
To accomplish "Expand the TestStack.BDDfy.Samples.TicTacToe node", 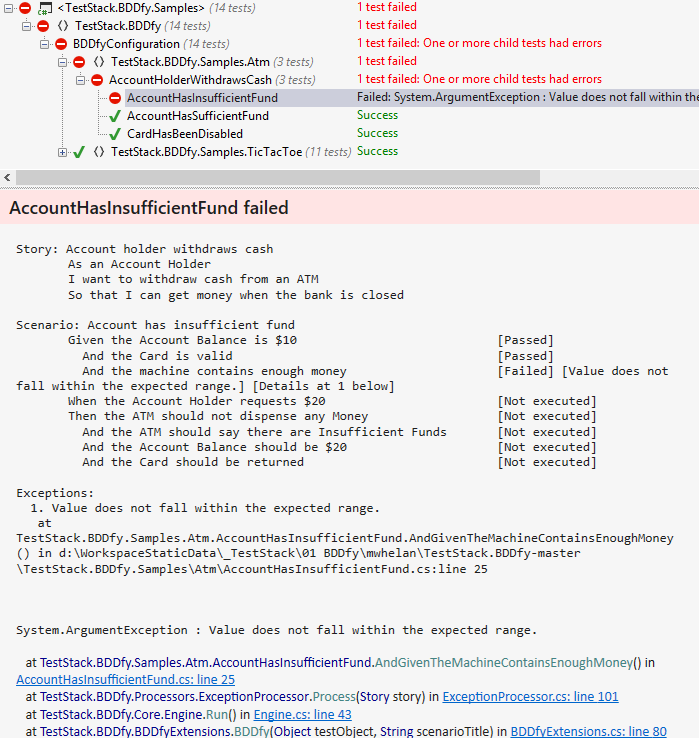I will pos(62,152).
